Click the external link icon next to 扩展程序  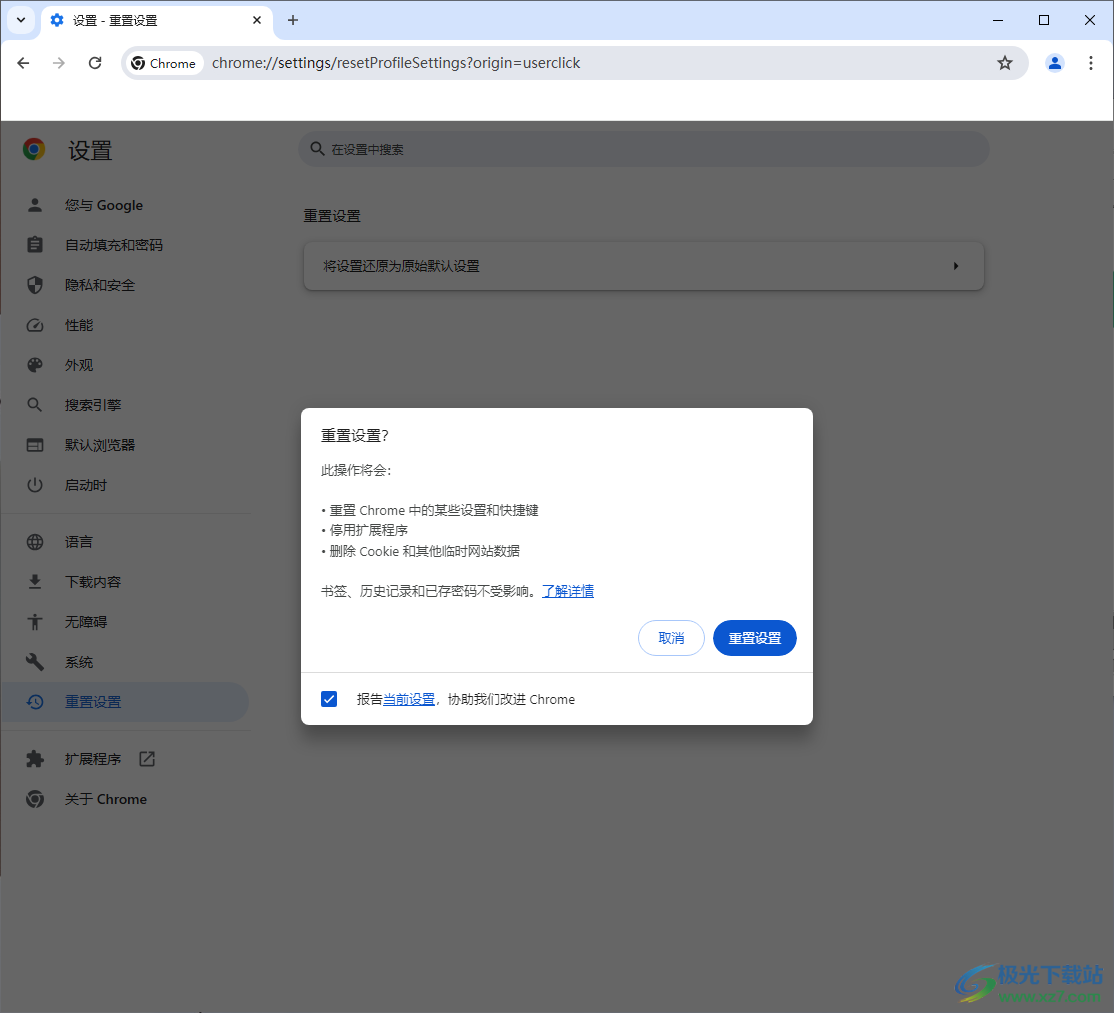147,759
